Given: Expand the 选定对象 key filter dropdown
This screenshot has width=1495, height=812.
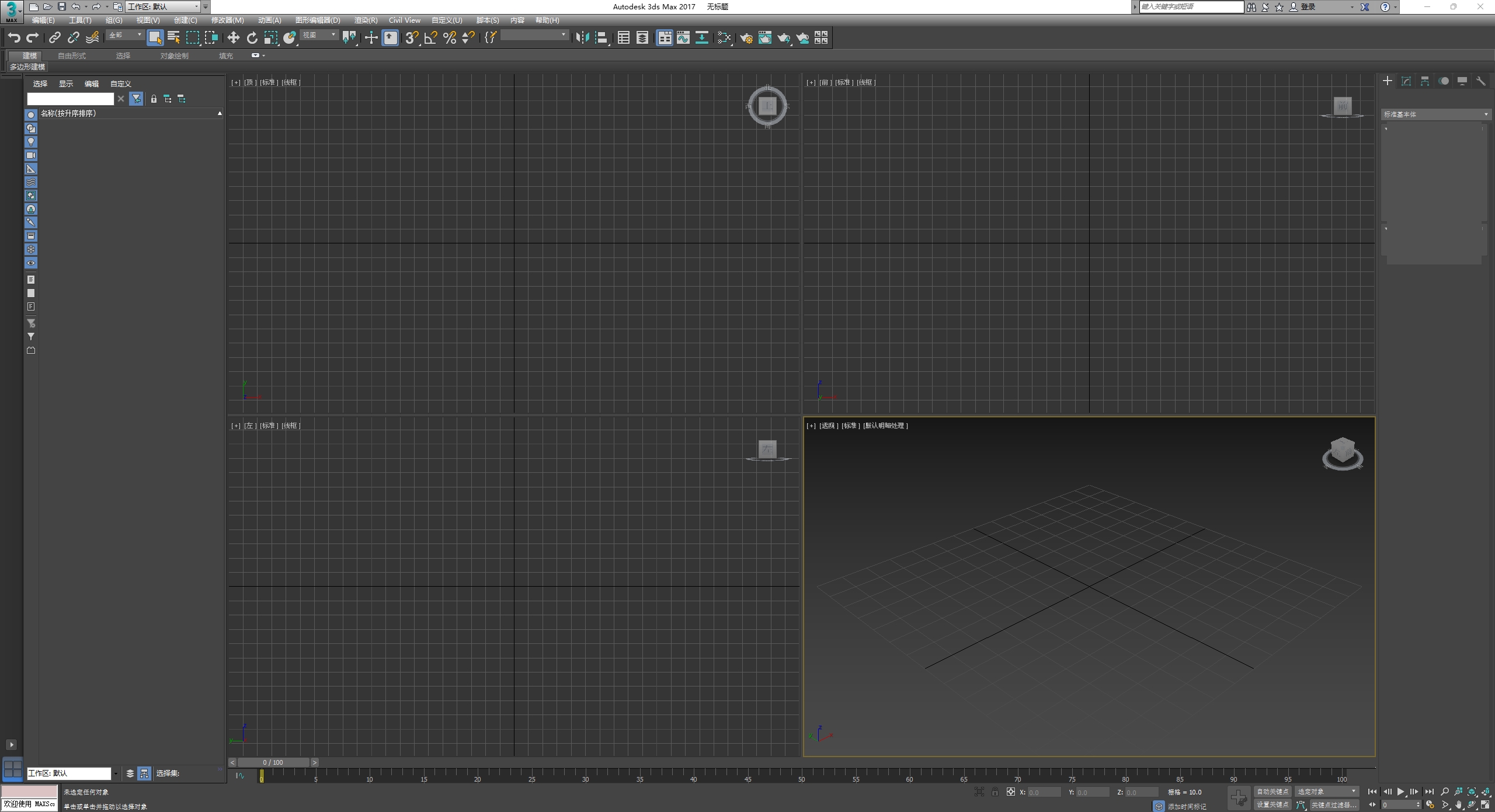Looking at the screenshot, I should (1326, 792).
